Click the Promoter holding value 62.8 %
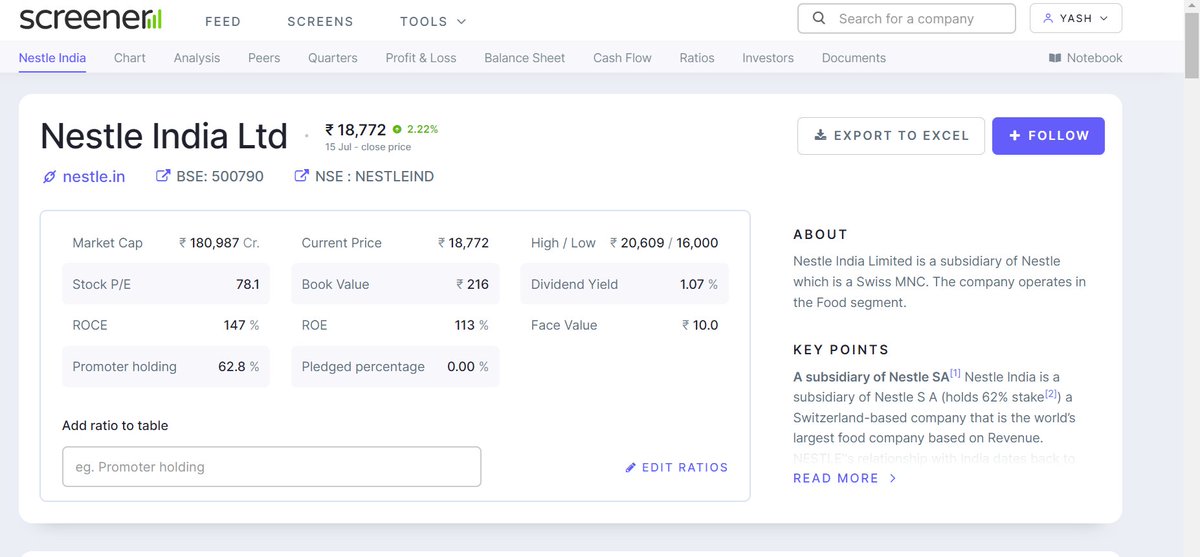This screenshot has height=557, width=1200. click(x=239, y=367)
